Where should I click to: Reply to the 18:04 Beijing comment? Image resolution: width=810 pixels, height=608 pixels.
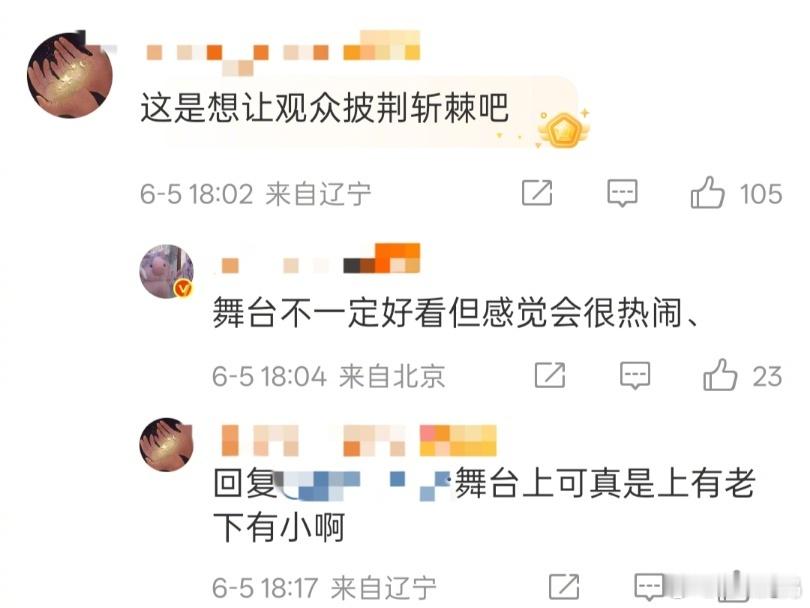click(x=635, y=375)
